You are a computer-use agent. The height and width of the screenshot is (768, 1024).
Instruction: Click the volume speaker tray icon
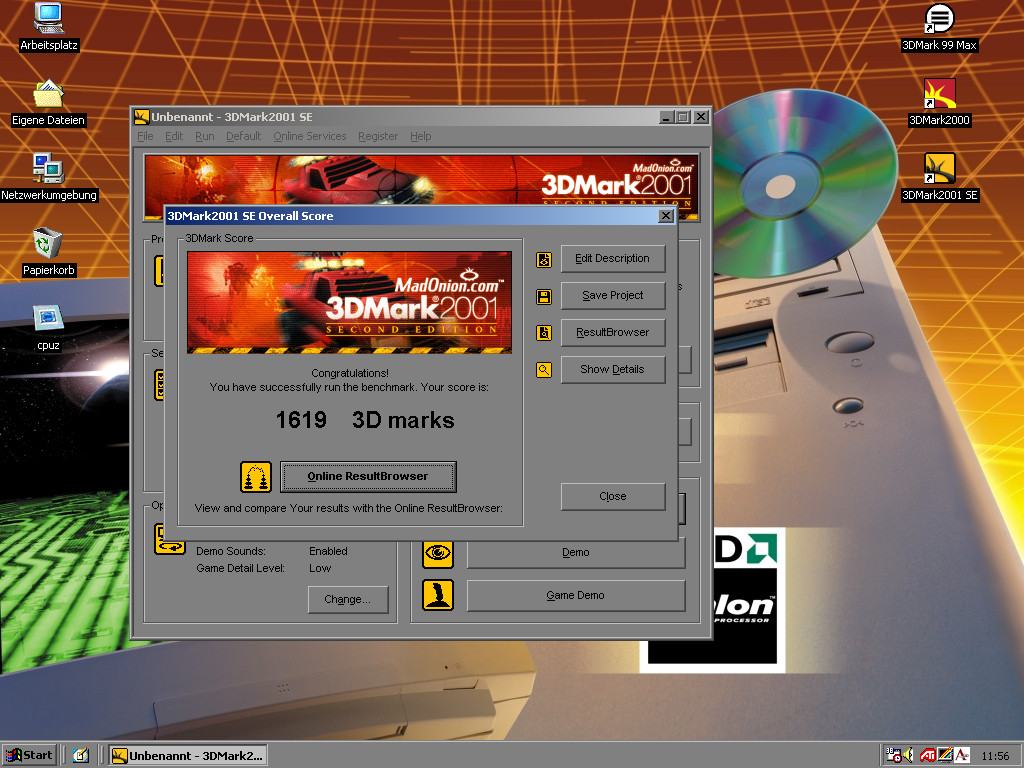tap(908, 756)
